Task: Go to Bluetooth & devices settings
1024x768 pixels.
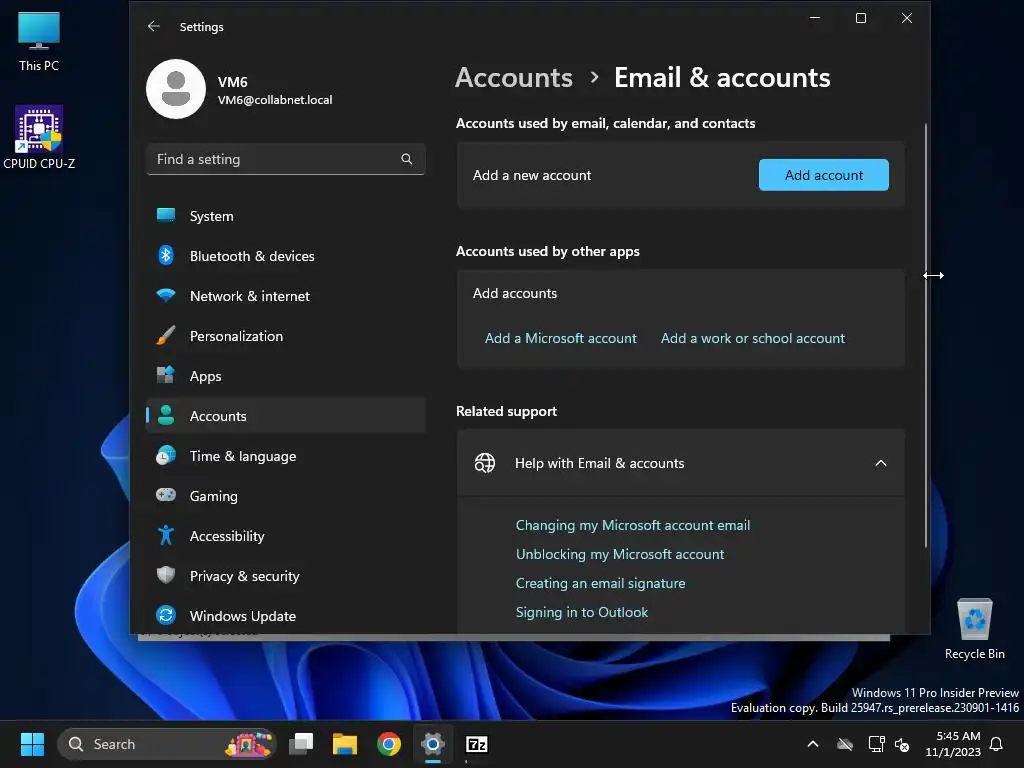Action: [286, 255]
